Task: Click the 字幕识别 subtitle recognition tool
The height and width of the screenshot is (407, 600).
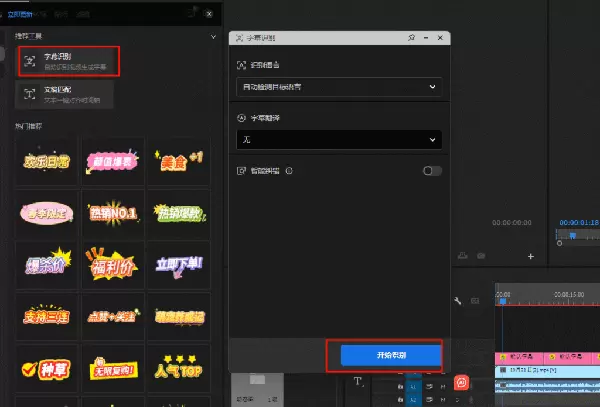Action: [68, 62]
